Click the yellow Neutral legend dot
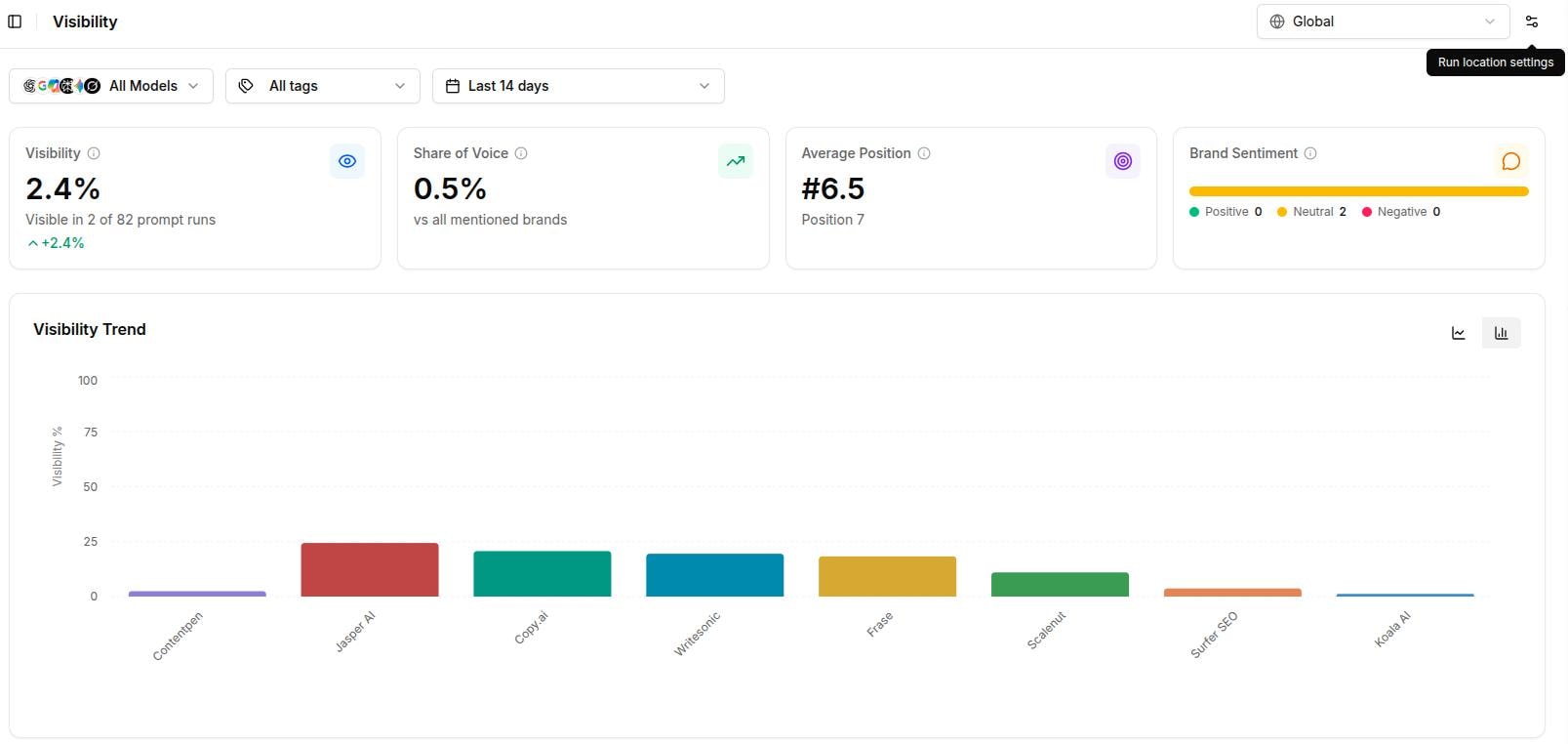 [1282, 212]
